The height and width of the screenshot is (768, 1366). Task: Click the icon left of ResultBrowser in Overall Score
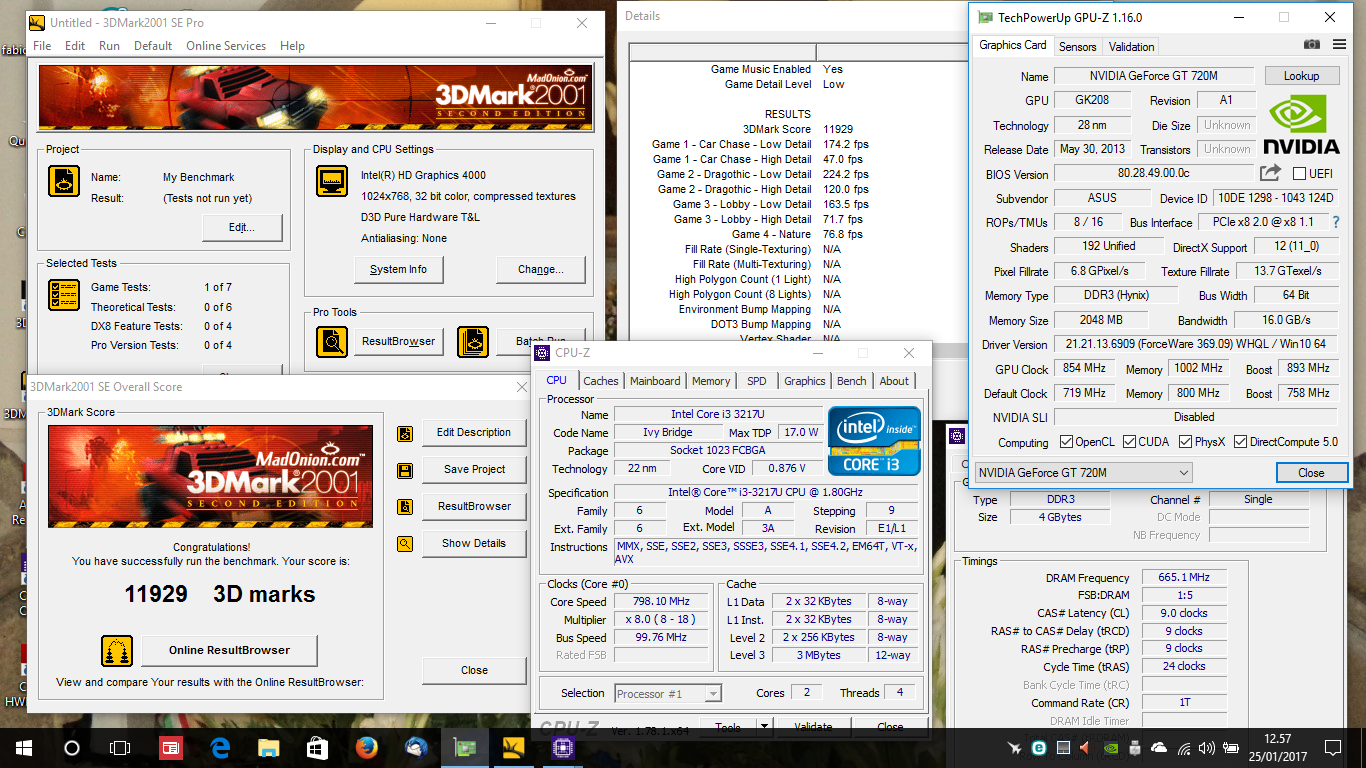click(404, 507)
